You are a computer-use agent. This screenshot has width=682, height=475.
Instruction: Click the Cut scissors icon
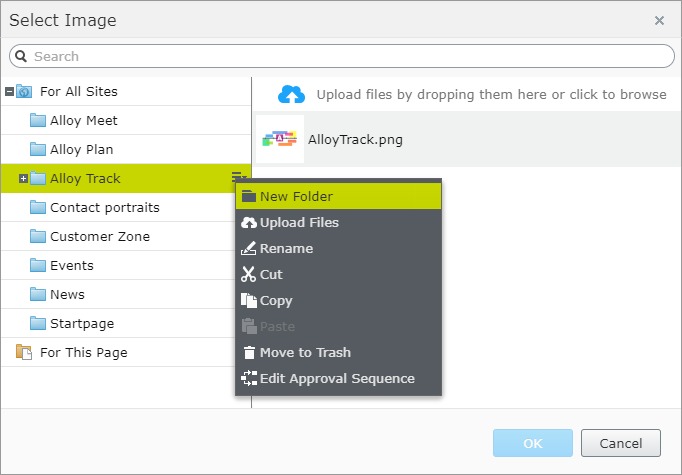(249, 275)
